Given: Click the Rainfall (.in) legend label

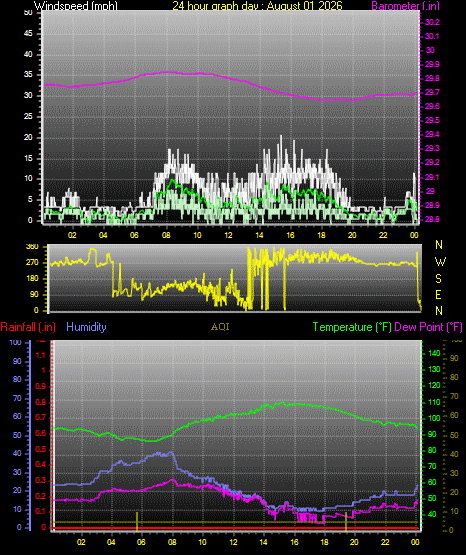Looking at the screenshot, I should point(28,327).
